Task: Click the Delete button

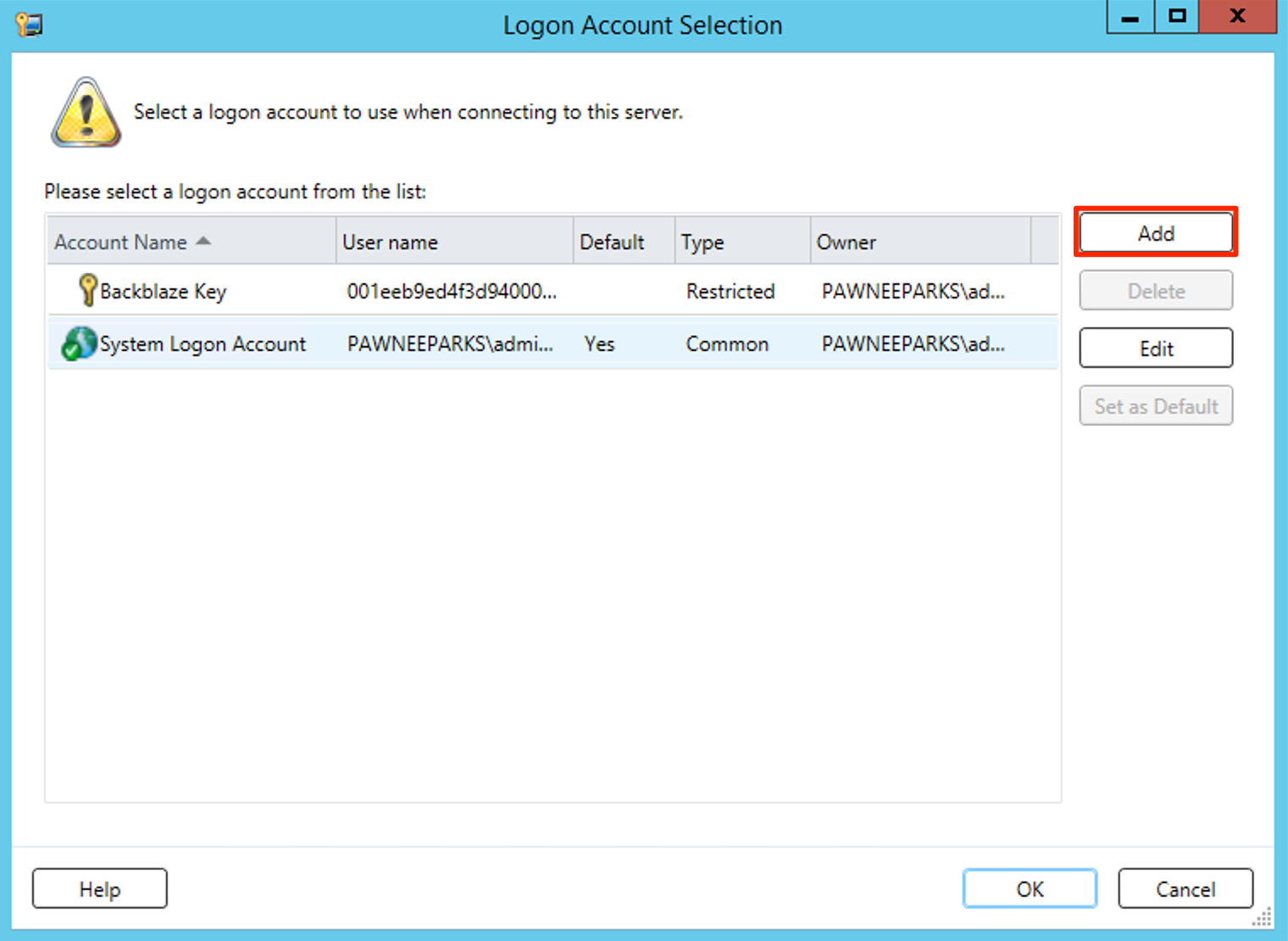Action: pyautogui.click(x=1156, y=291)
